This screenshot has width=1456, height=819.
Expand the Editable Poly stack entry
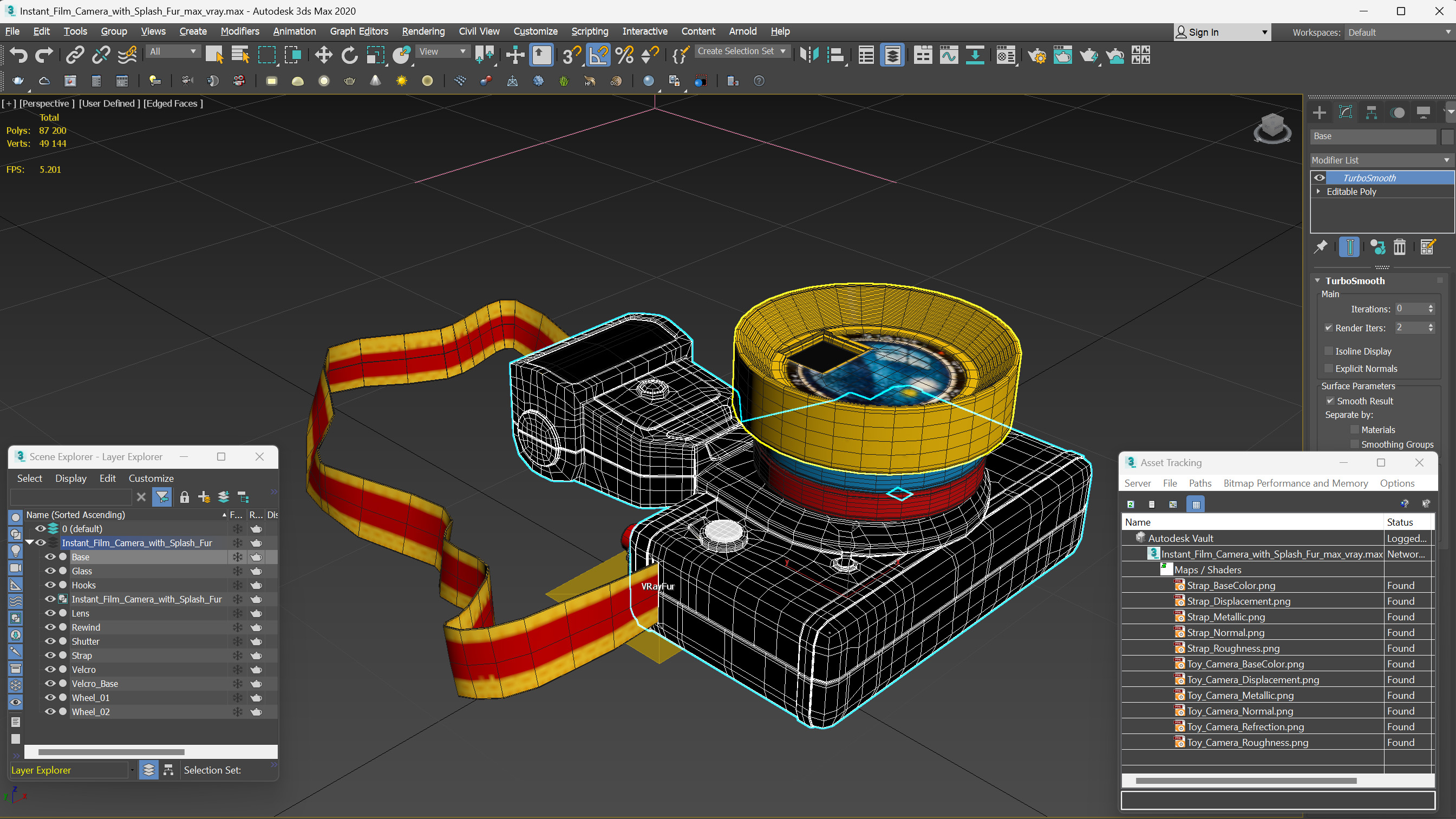pyautogui.click(x=1318, y=191)
